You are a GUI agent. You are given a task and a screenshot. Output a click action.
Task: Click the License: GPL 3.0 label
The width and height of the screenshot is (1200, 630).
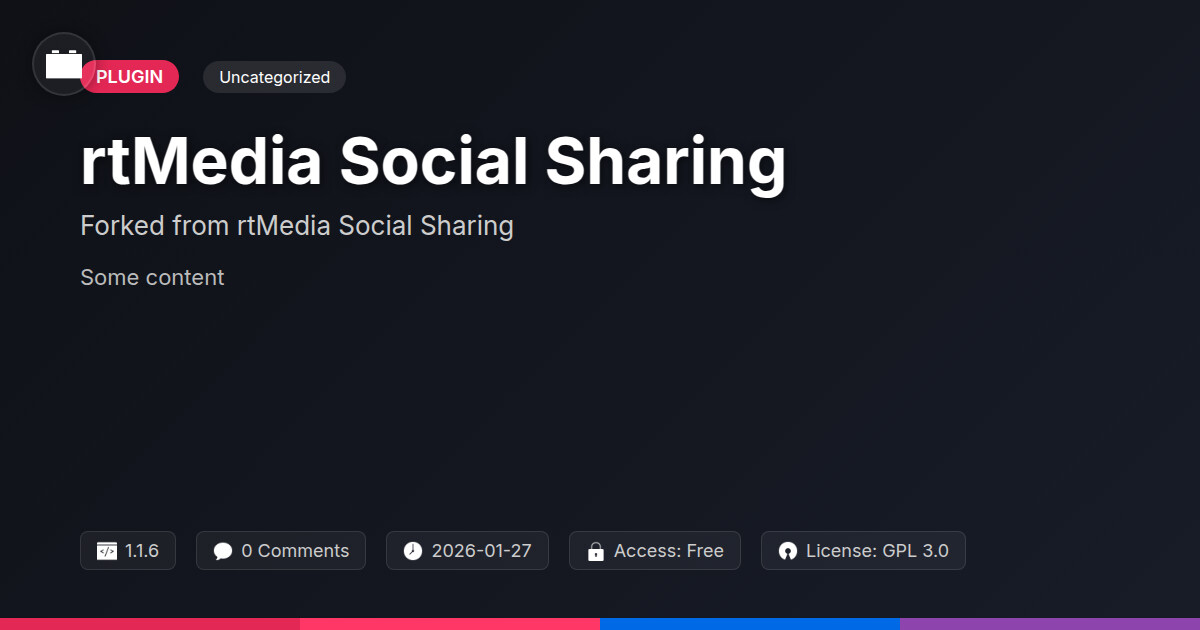tap(877, 551)
